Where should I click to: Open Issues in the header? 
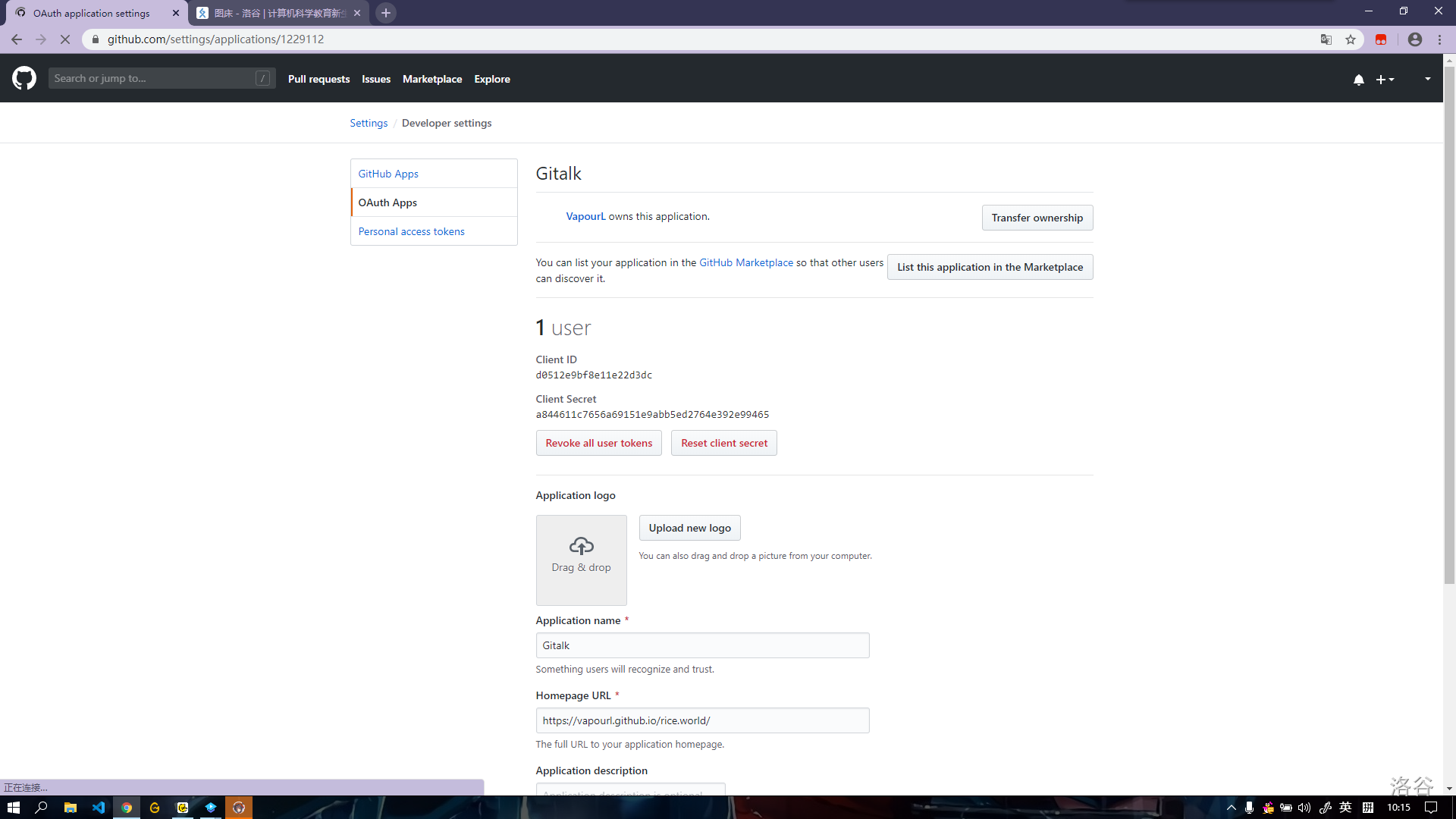[x=376, y=79]
